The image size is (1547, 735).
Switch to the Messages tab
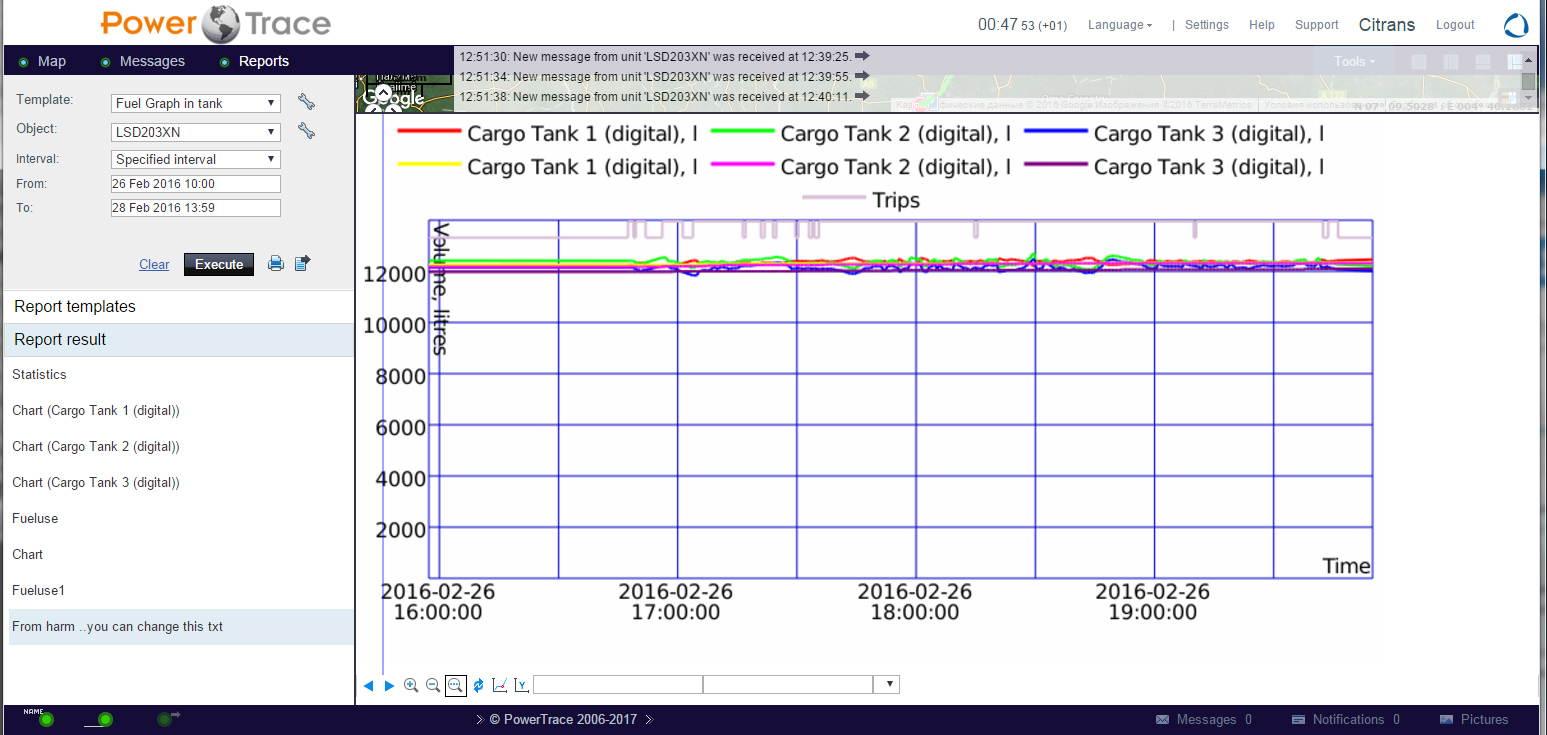(x=152, y=61)
